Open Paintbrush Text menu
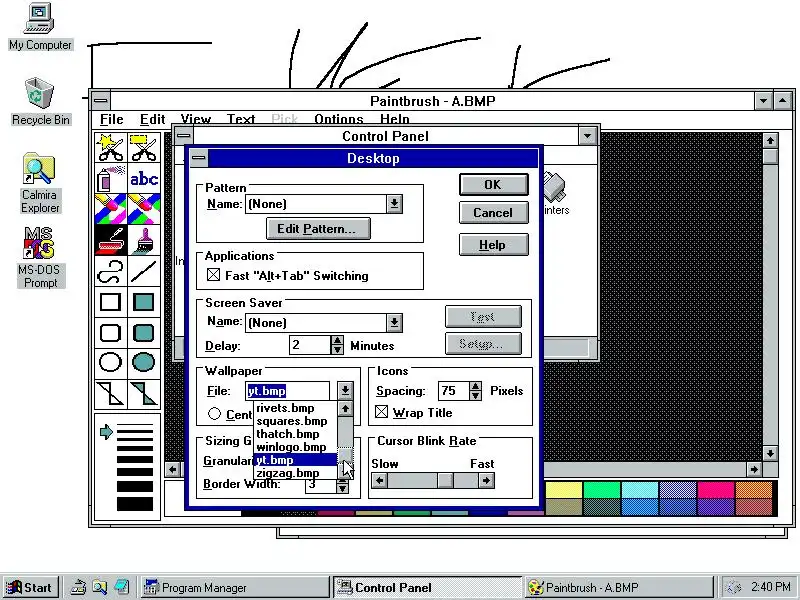800x600 pixels. pyautogui.click(x=241, y=119)
